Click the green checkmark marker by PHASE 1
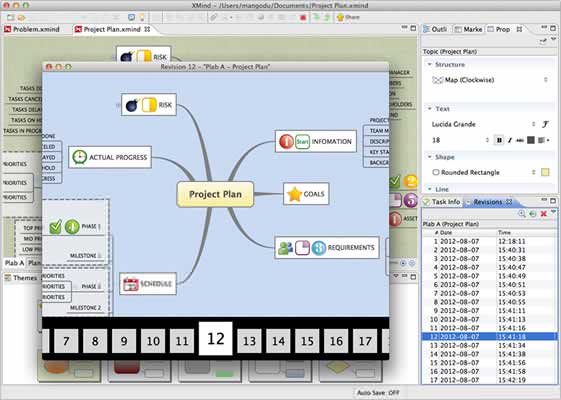Screen dimensions: 561x400 55,227
